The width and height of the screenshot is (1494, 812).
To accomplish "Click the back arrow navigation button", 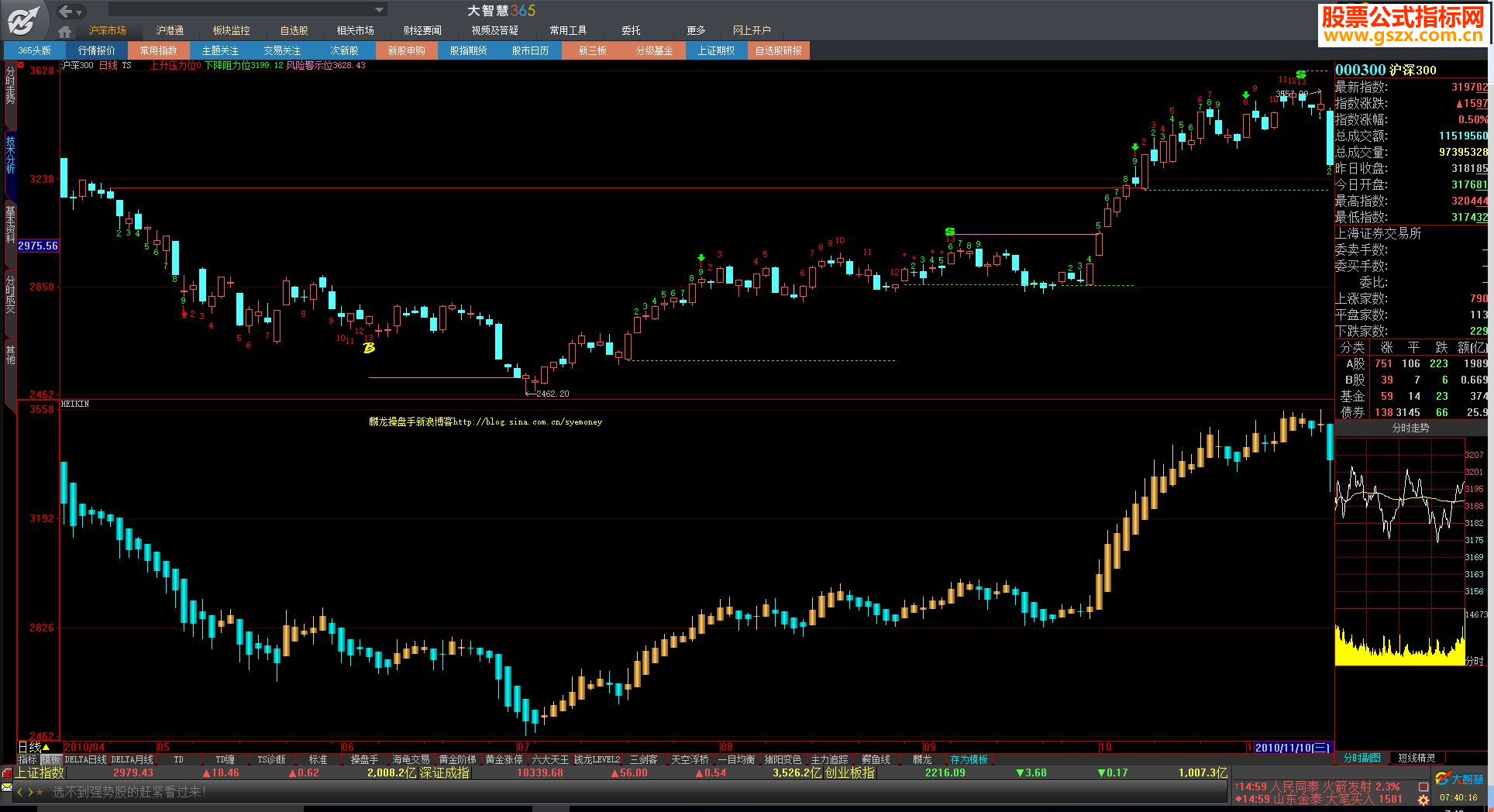I will pyautogui.click(x=65, y=11).
